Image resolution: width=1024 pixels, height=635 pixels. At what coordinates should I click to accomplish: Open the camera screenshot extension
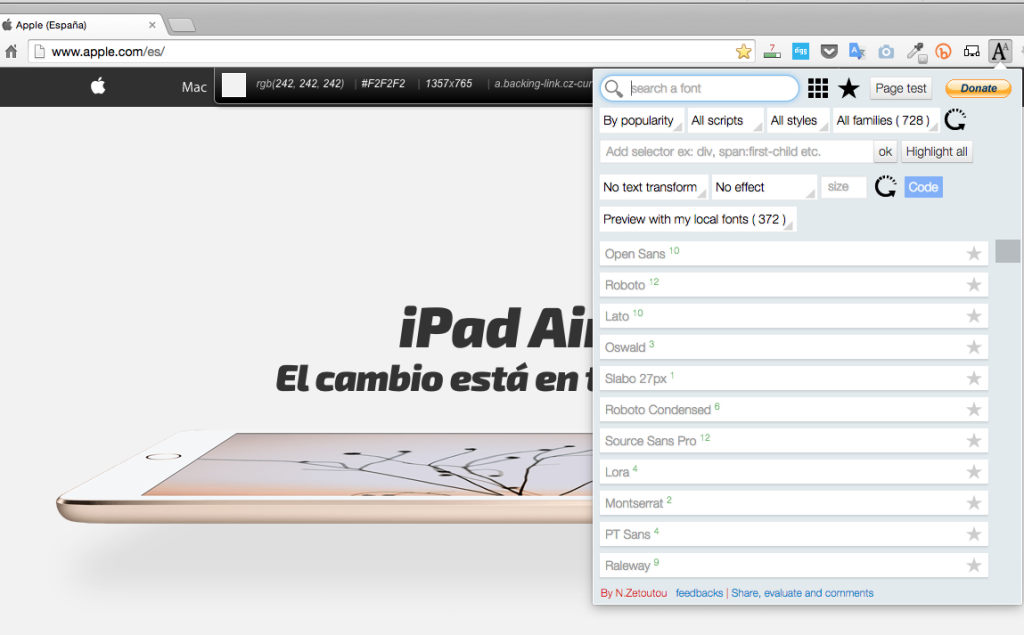pyautogui.click(x=886, y=52)
